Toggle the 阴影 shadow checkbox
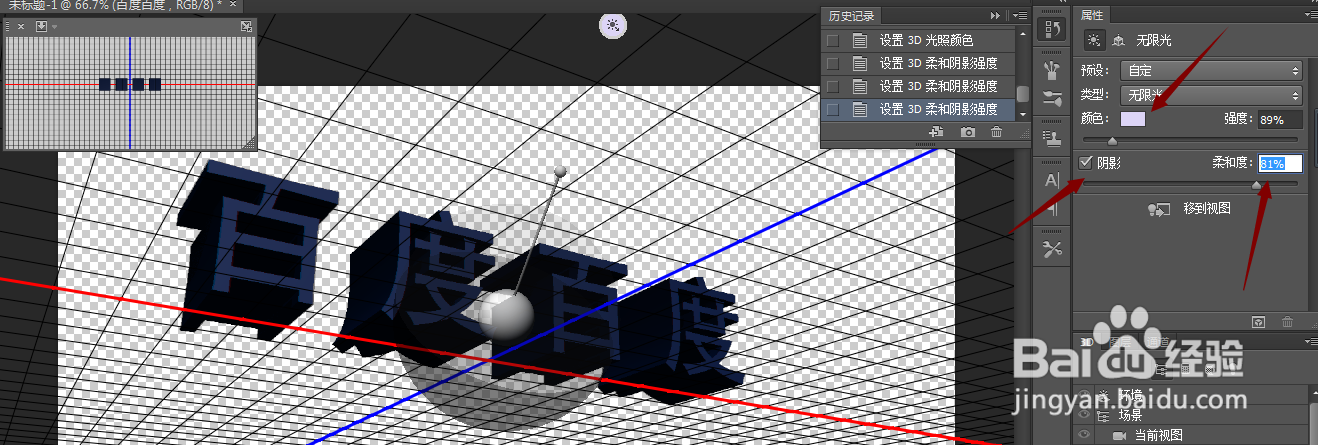 (1086, 162)
